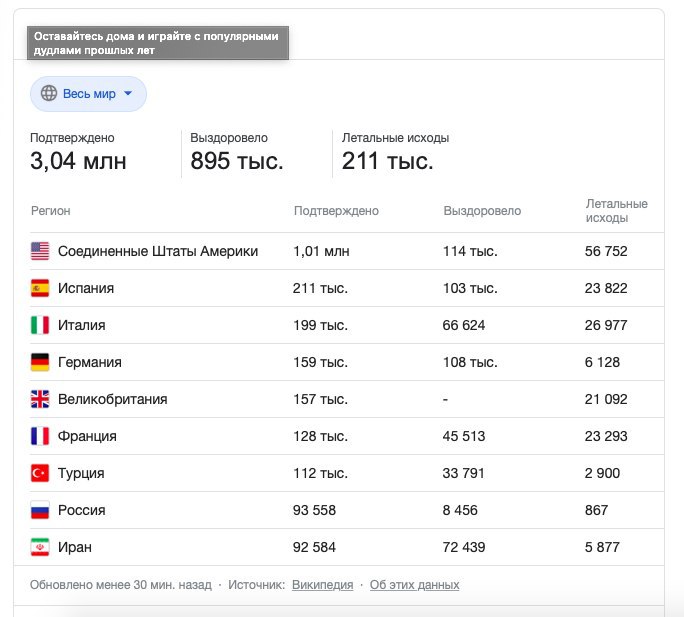Click the Выздоровело column header

(482, 211)
